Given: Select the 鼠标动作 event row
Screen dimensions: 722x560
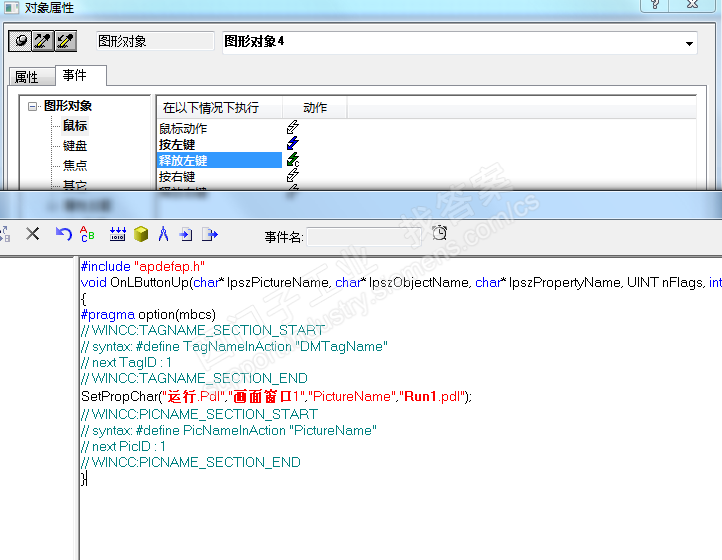Looking at the screenshot, I should [x=183, y=128].
